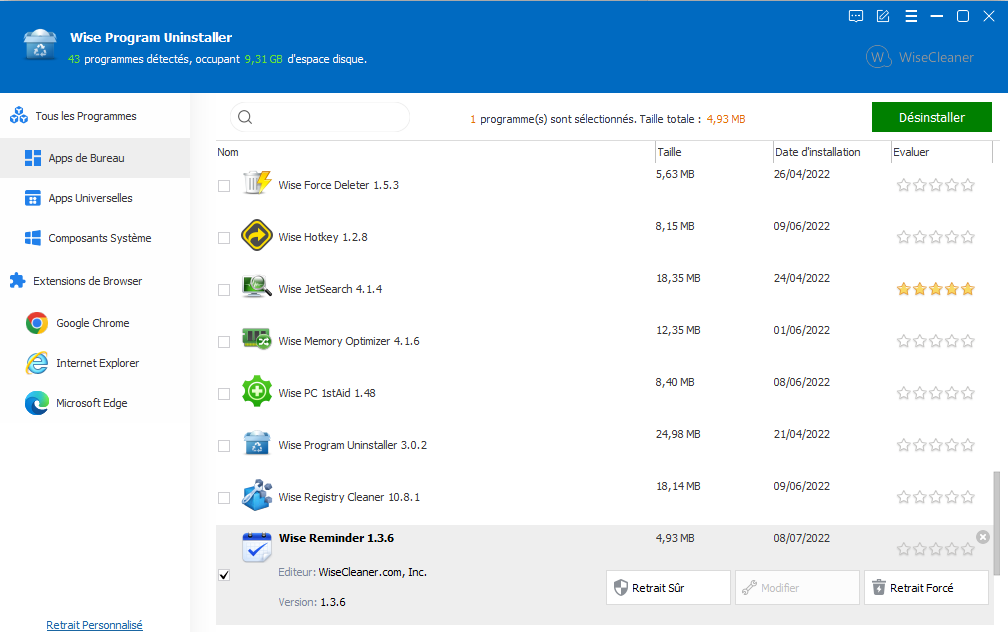Click the Retrait Forcé button
The width and height of the screenshot is (1008, 632).
tap(926, 588)
